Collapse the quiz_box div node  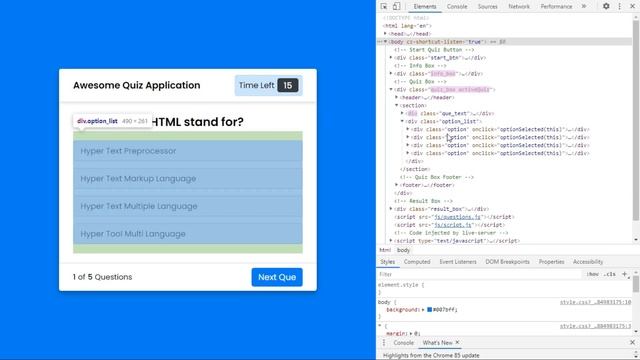[391, 89]
